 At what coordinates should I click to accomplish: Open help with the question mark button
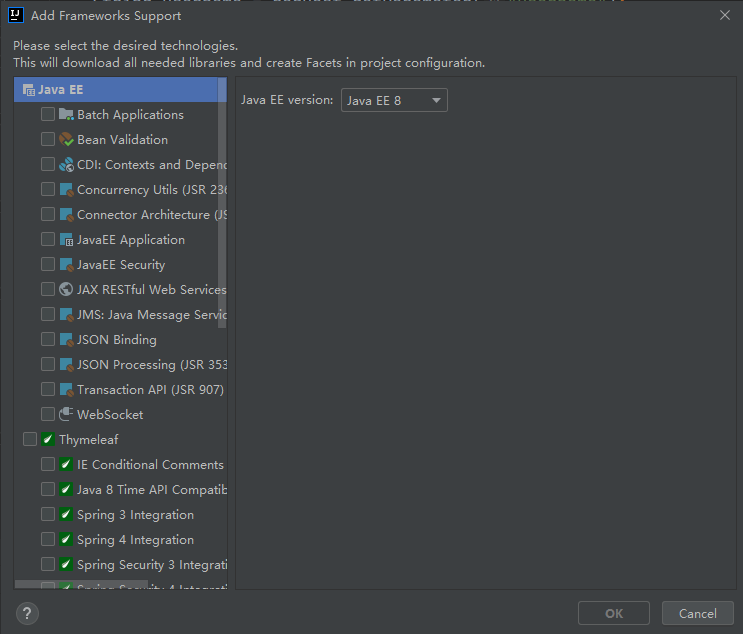27,614
